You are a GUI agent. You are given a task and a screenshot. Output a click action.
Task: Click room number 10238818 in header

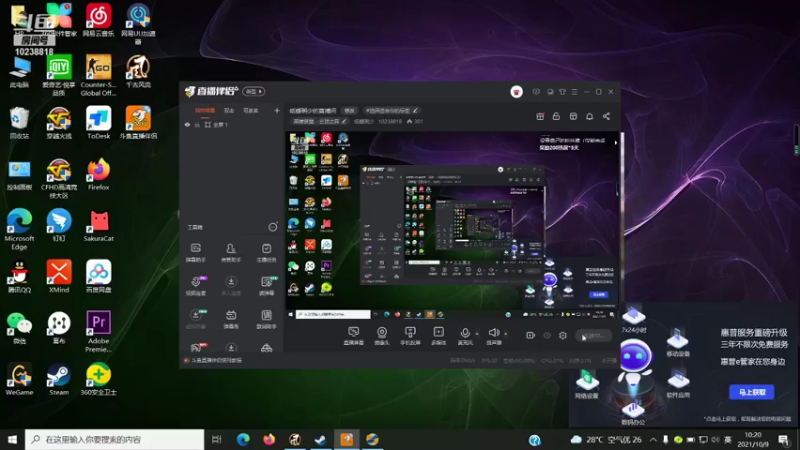coord(390,121)
